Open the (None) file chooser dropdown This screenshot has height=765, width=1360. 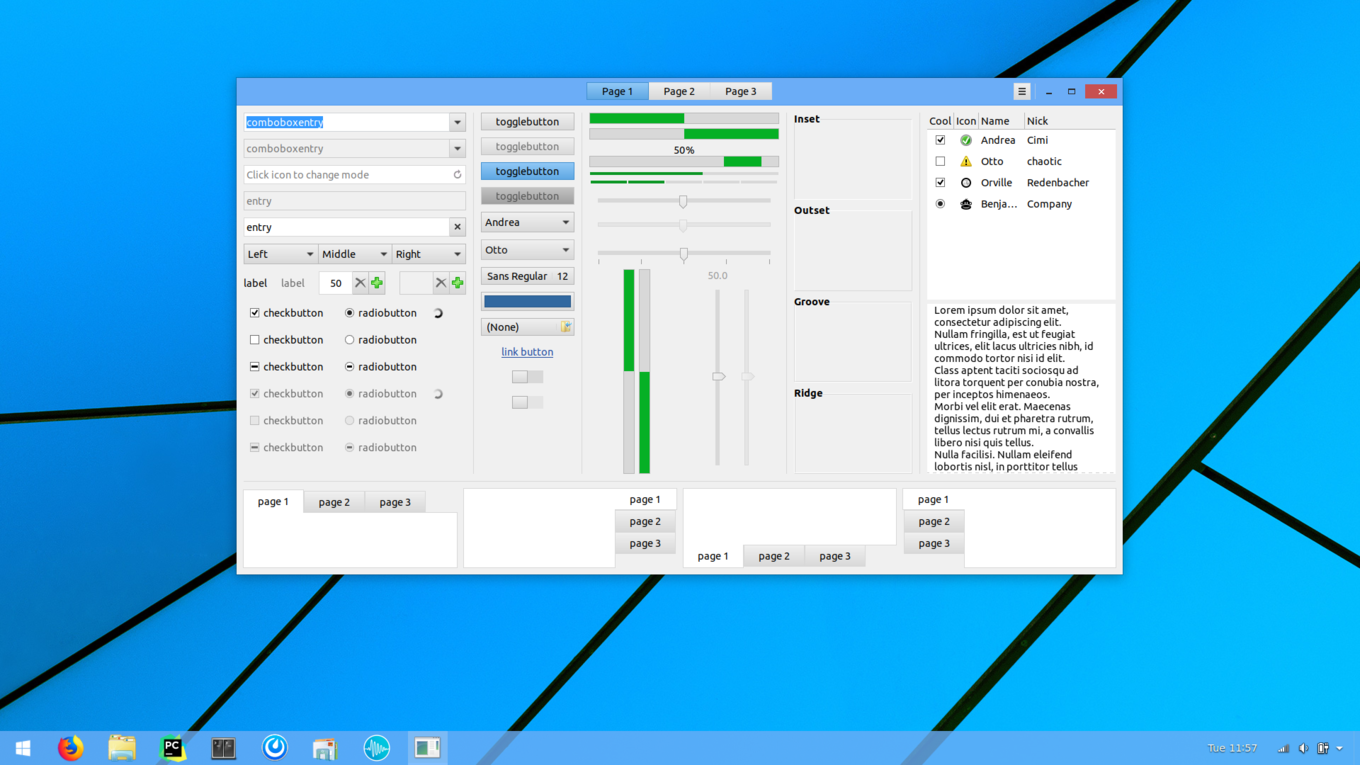(x=527, y=327)
